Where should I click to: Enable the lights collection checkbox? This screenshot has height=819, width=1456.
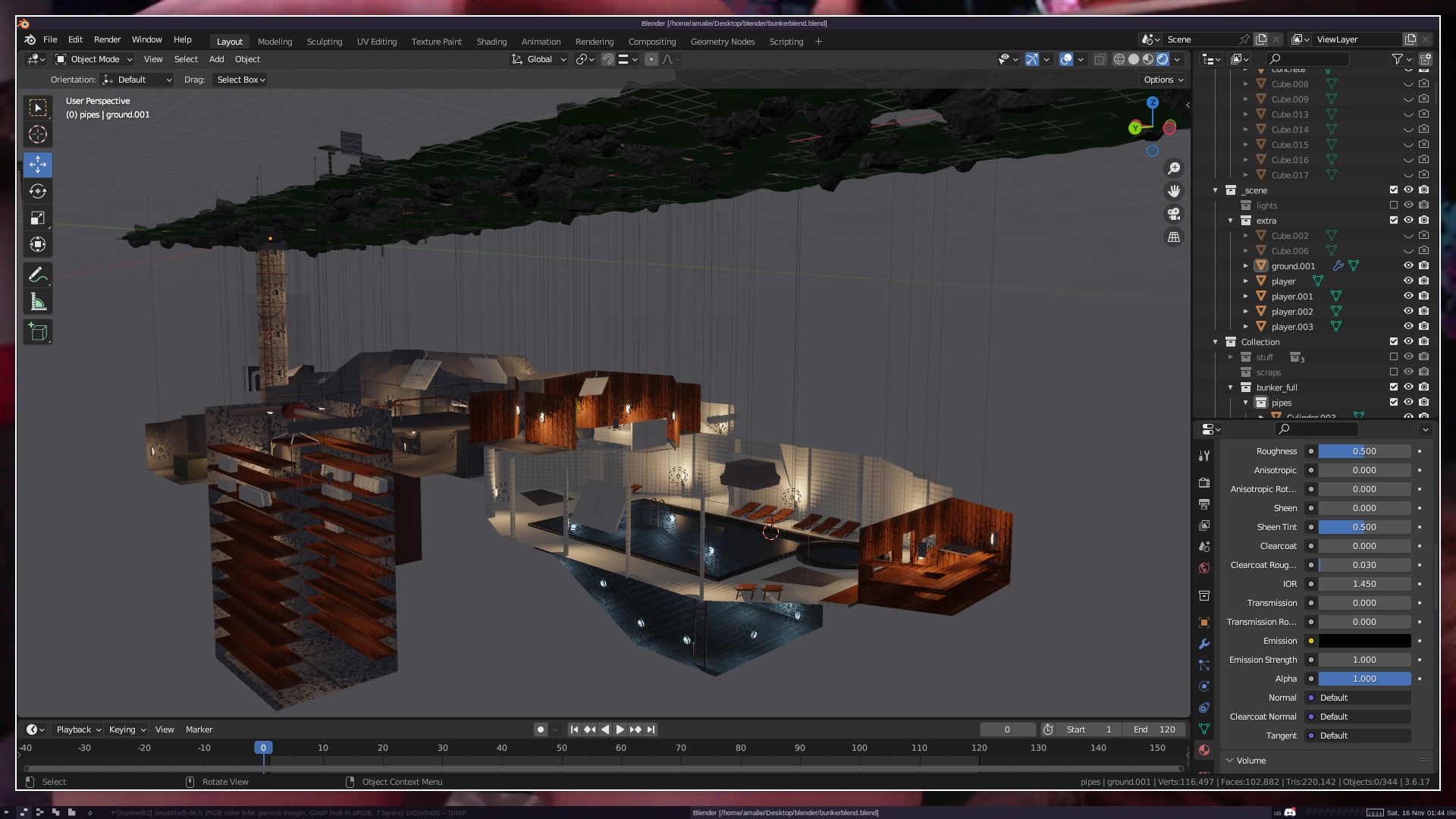pos(1394,206)
